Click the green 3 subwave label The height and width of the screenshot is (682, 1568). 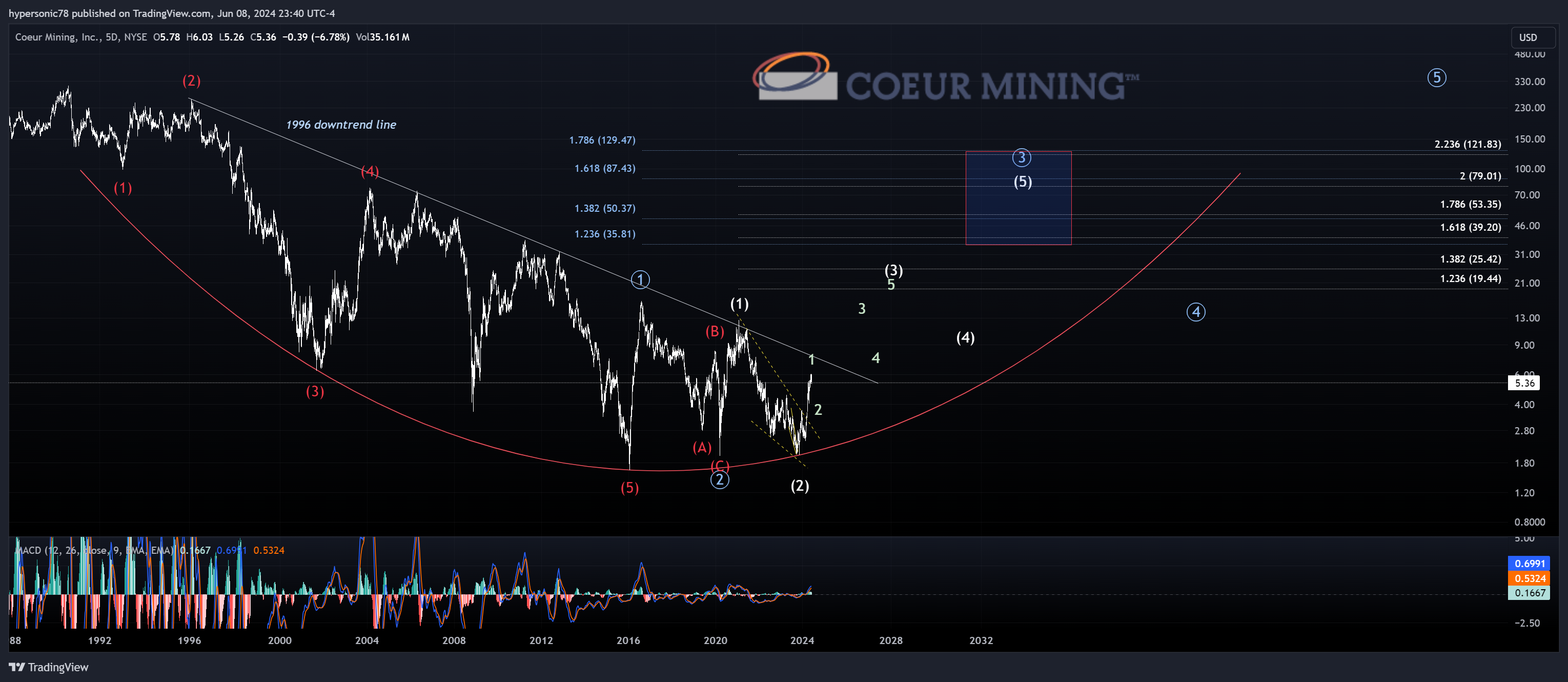pyautogui.click(x=861, y=309)
